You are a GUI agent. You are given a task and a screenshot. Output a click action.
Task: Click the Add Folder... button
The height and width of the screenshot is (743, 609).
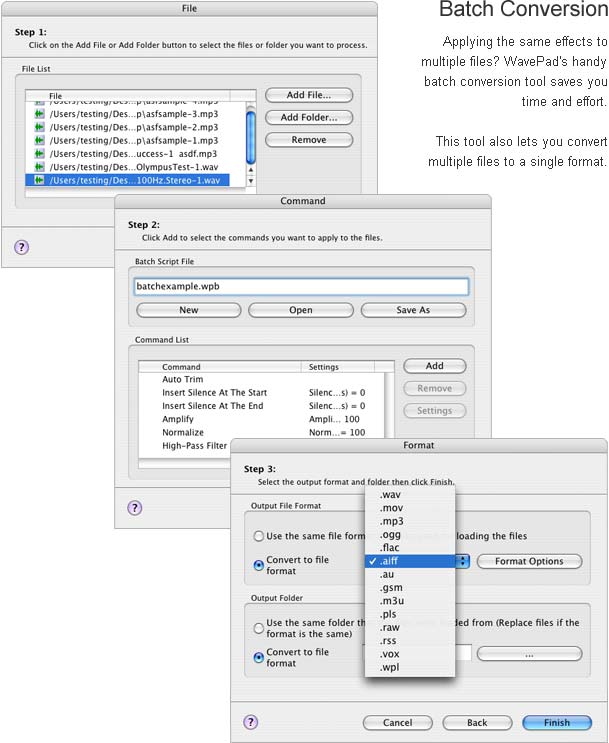(309, 118)
